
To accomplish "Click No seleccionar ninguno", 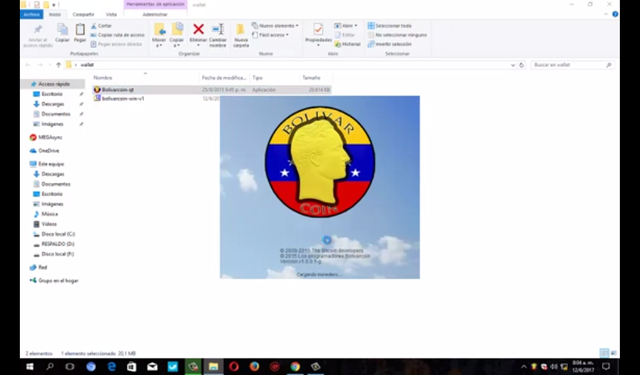I will (x=397, y=35).
